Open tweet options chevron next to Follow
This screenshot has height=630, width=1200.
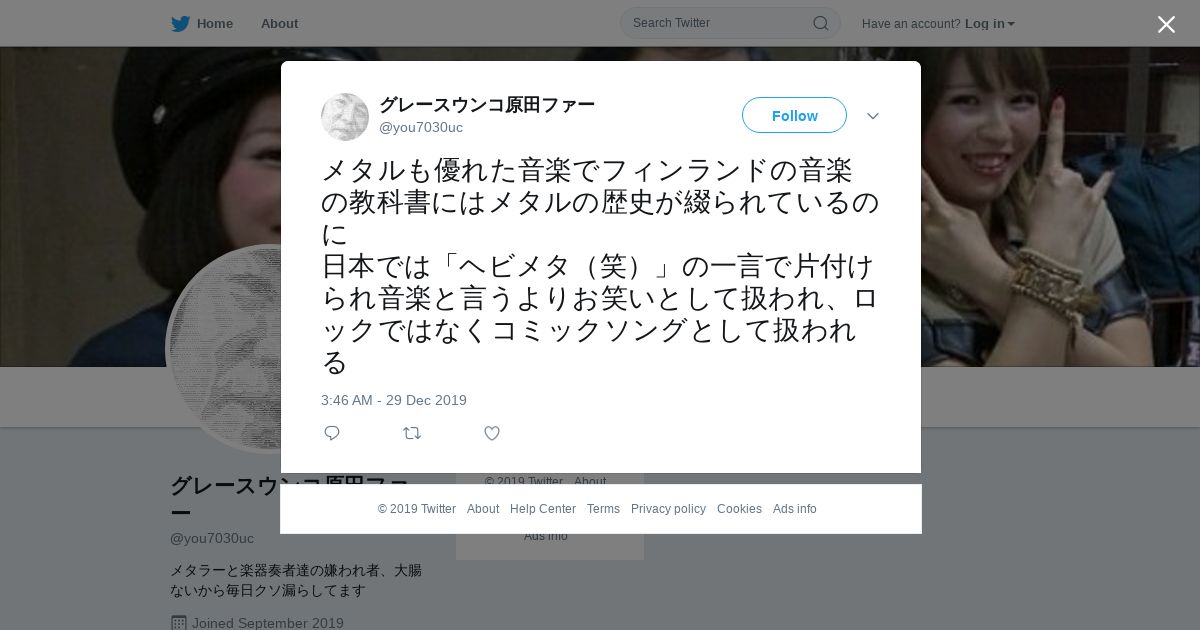873,116
